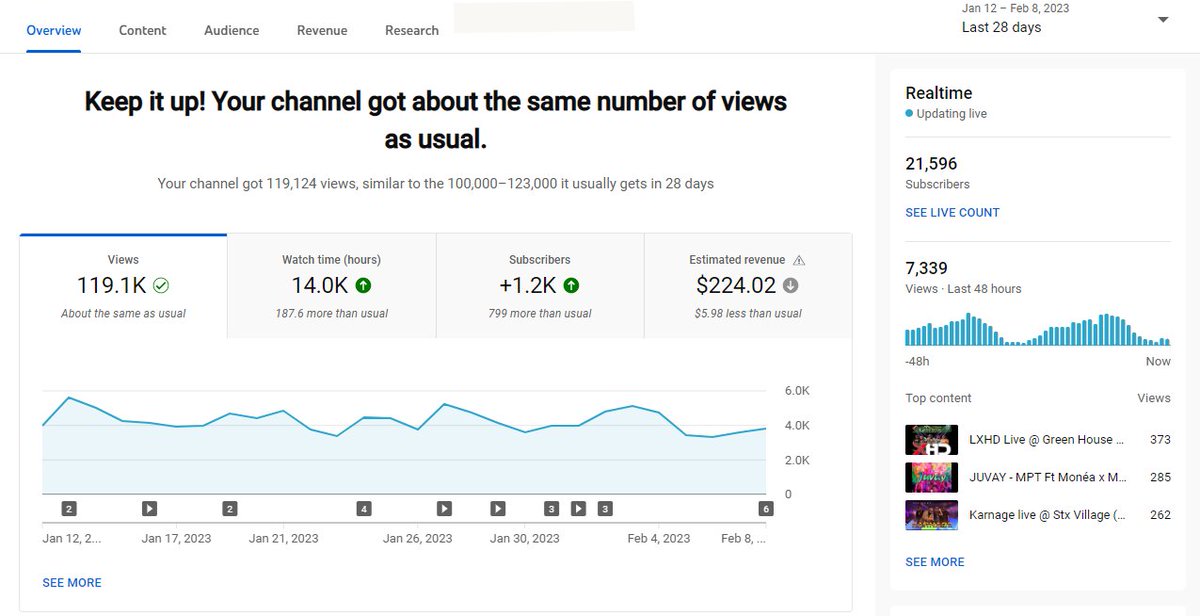1200x616 pixels.
Task: Click the SEE LIVE COUNT link
Action: tap(952, 212)
